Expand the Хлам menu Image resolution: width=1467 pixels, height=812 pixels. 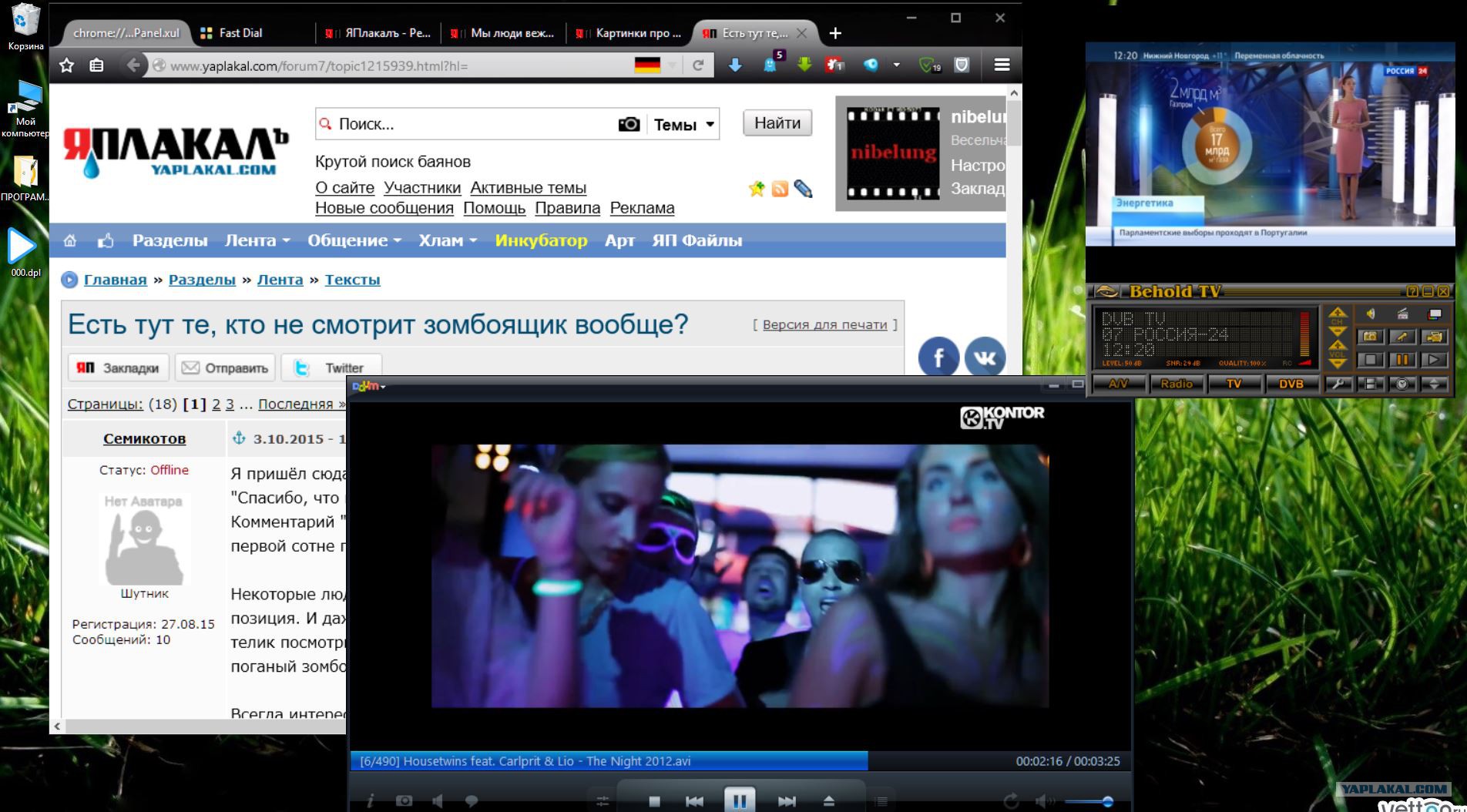(x=448, y=240)
